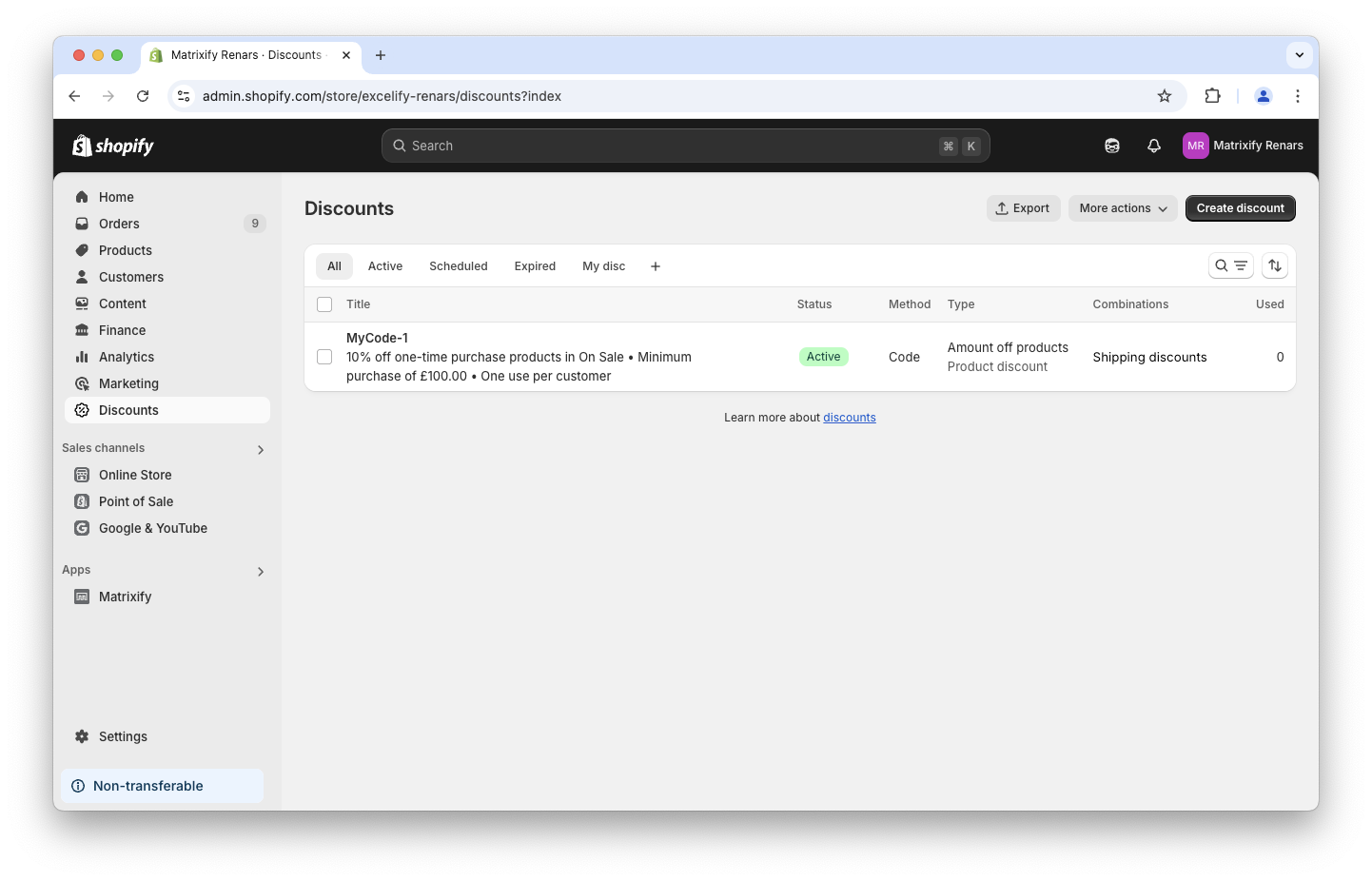Bookmark this page with the star icon
The image size is (1372, 881).
pos(1164,96)
